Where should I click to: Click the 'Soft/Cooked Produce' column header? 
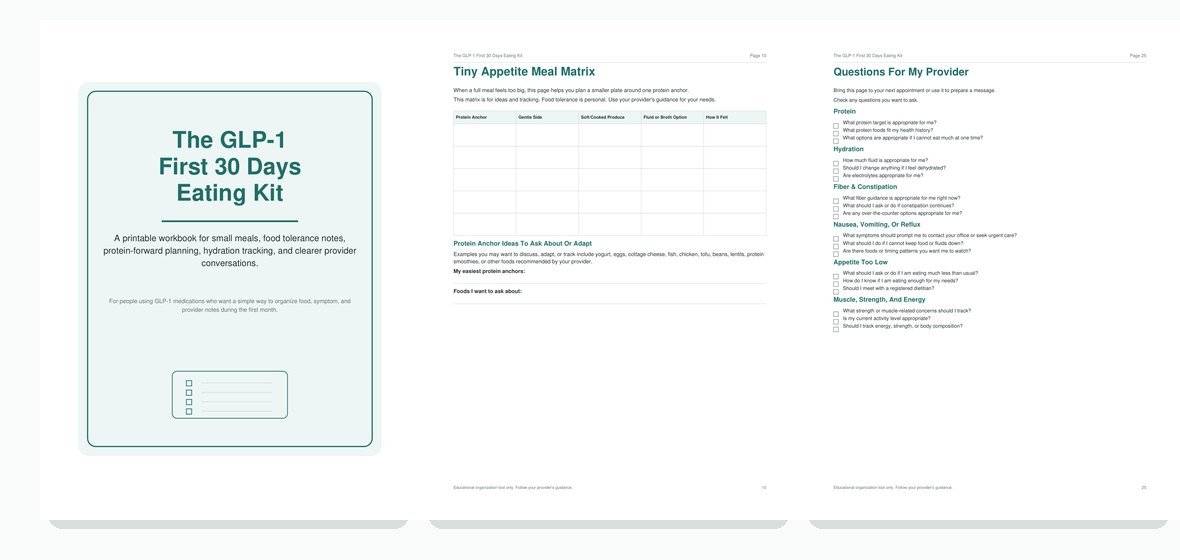click(x=610, y=117)
